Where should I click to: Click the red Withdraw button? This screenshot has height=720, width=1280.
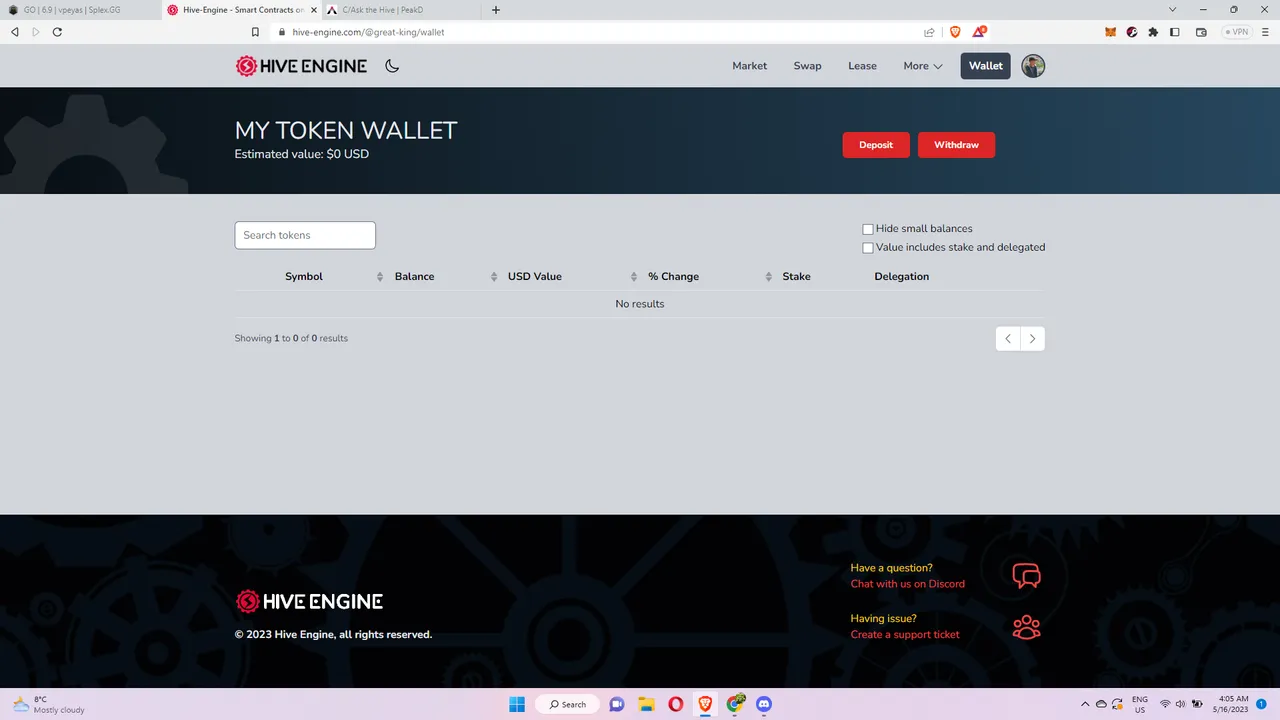(x=956, y=145)
